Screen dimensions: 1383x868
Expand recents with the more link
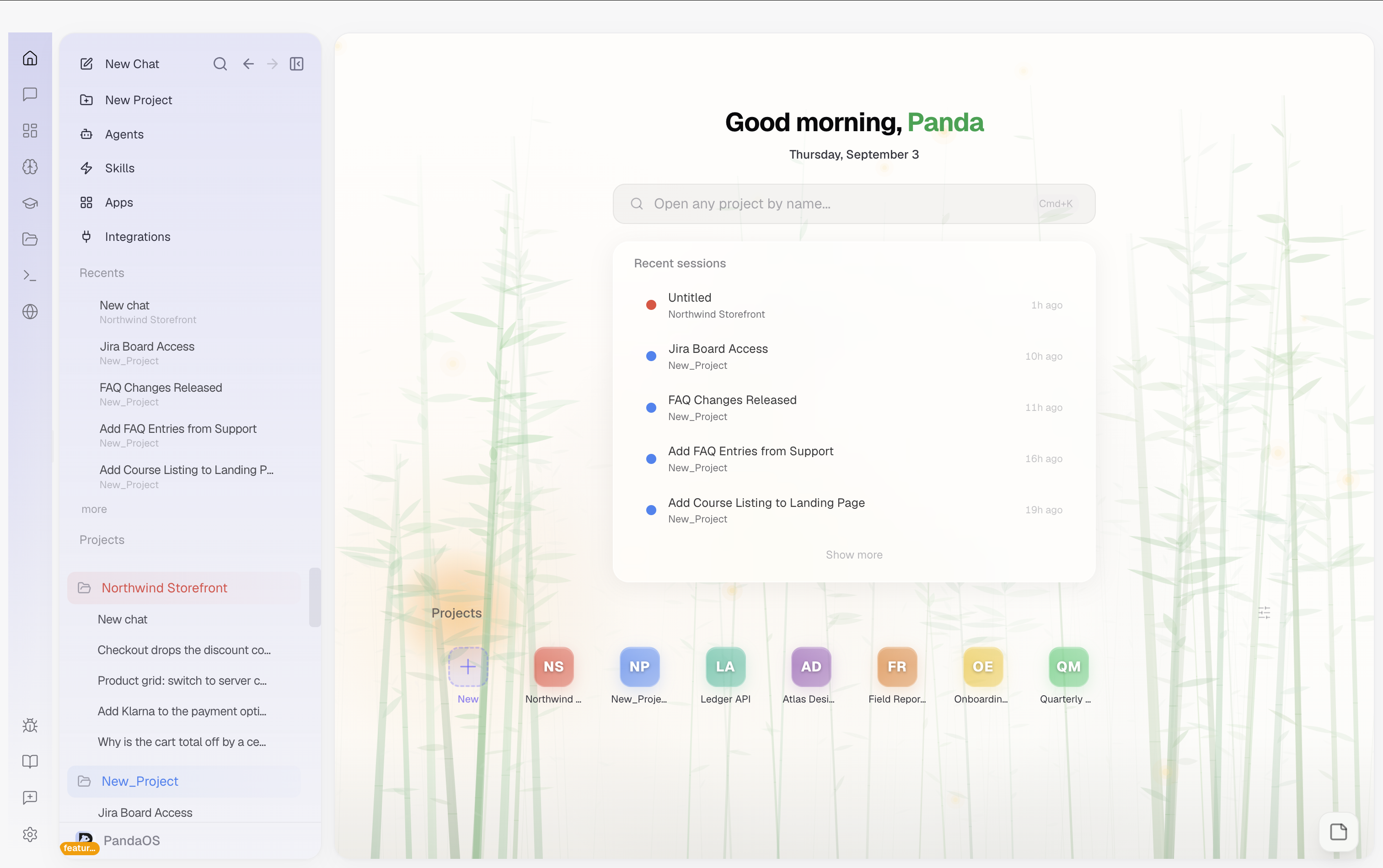pos(94,509)
